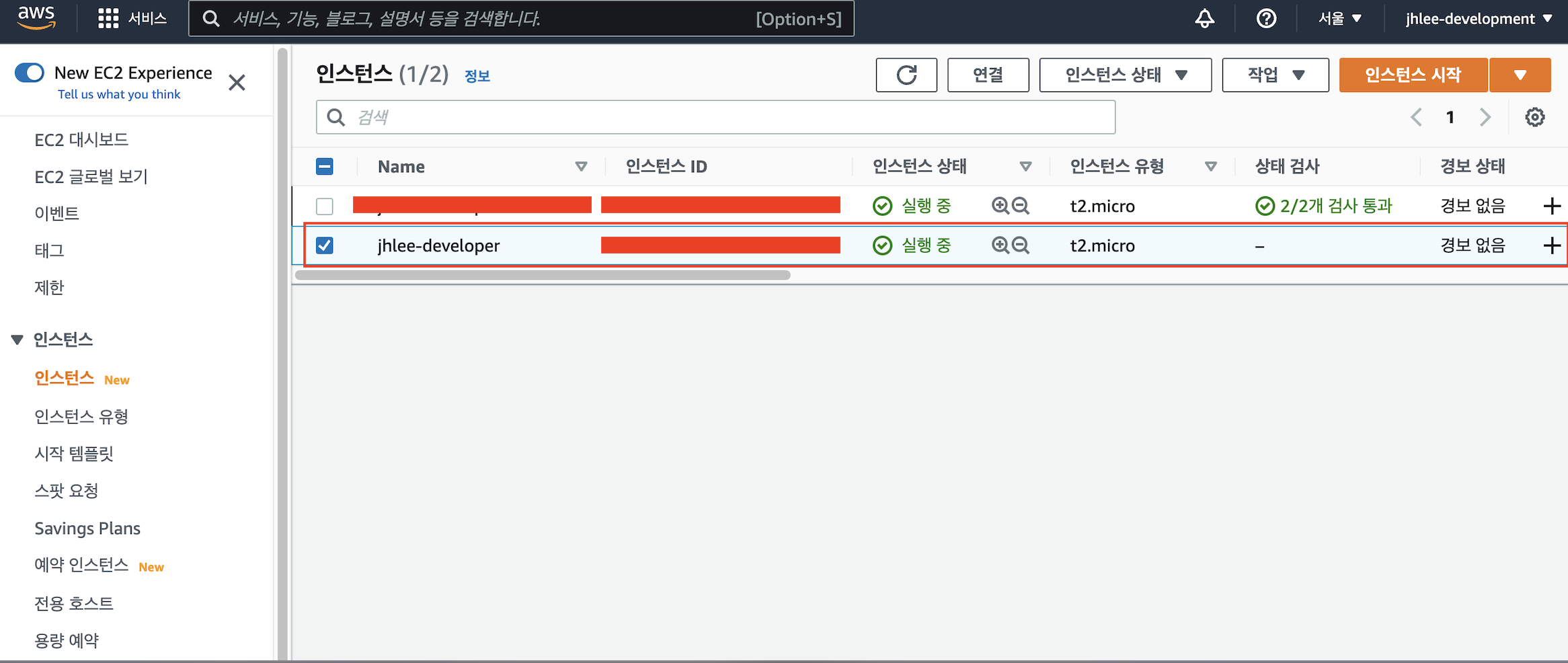Close the New EC2 Experience banner
This screenshot has width=1568, height=663.
(x=237, y=83)
